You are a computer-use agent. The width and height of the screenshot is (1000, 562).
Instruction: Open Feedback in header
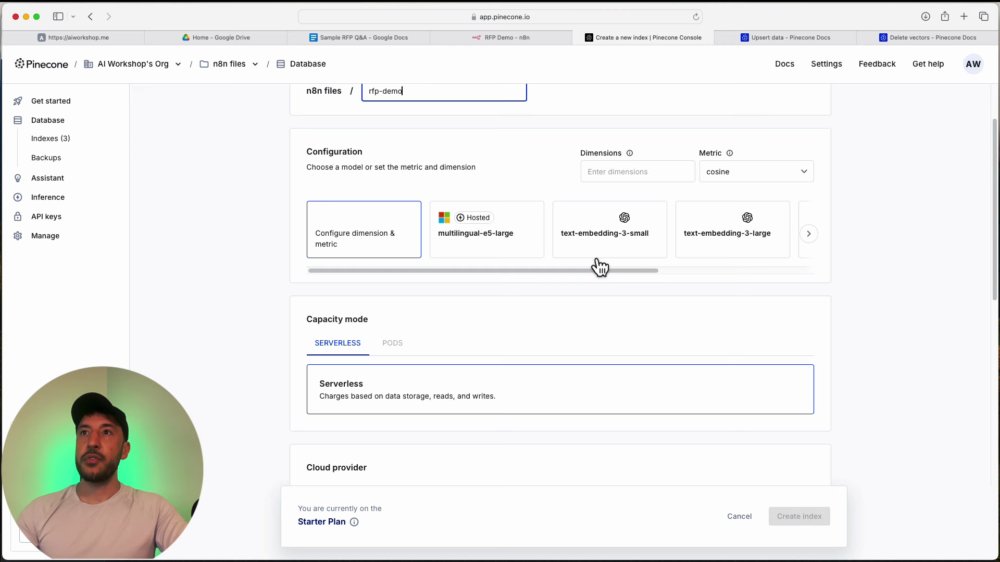(877, 64)
